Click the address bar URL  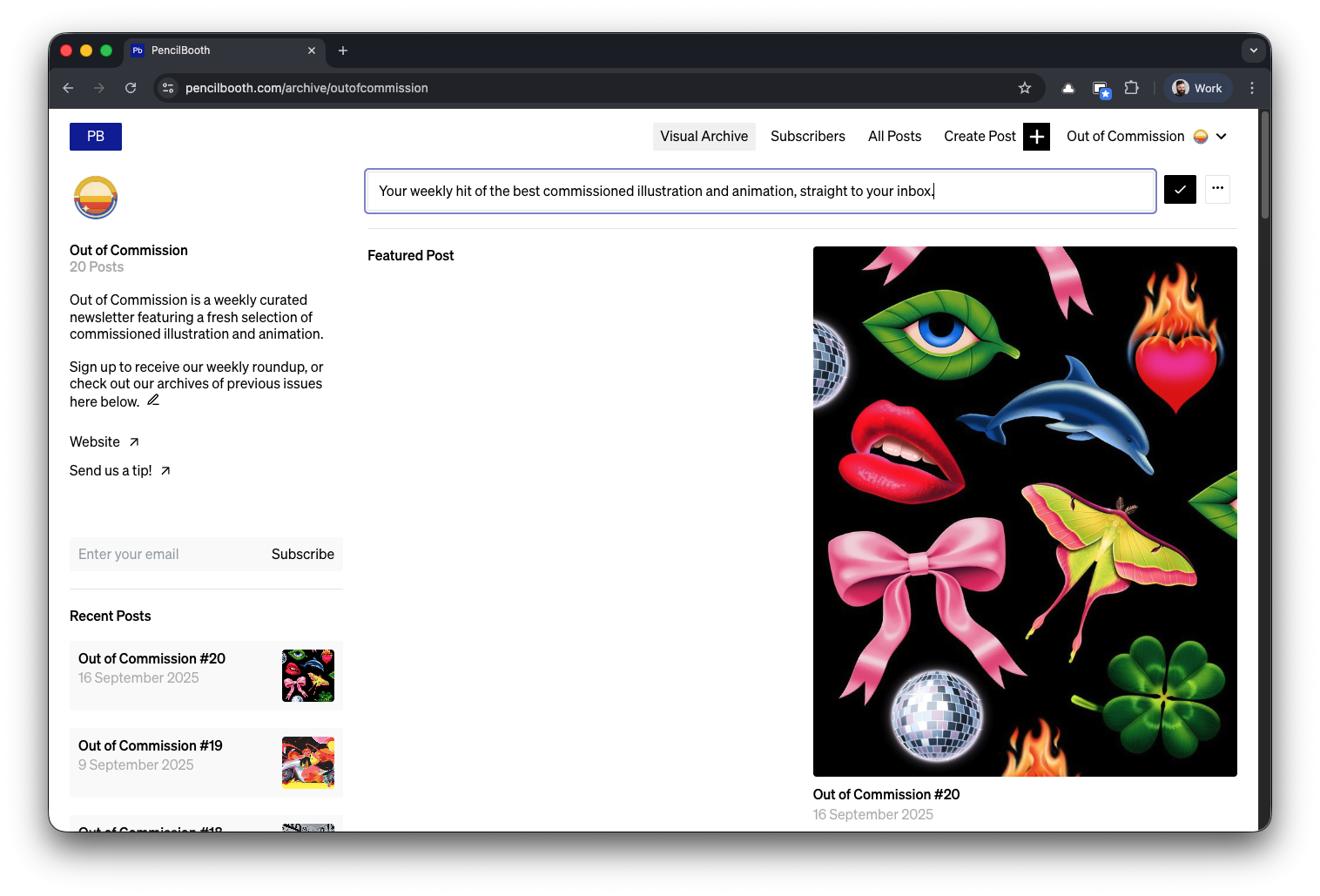click(x=306, y=88)
